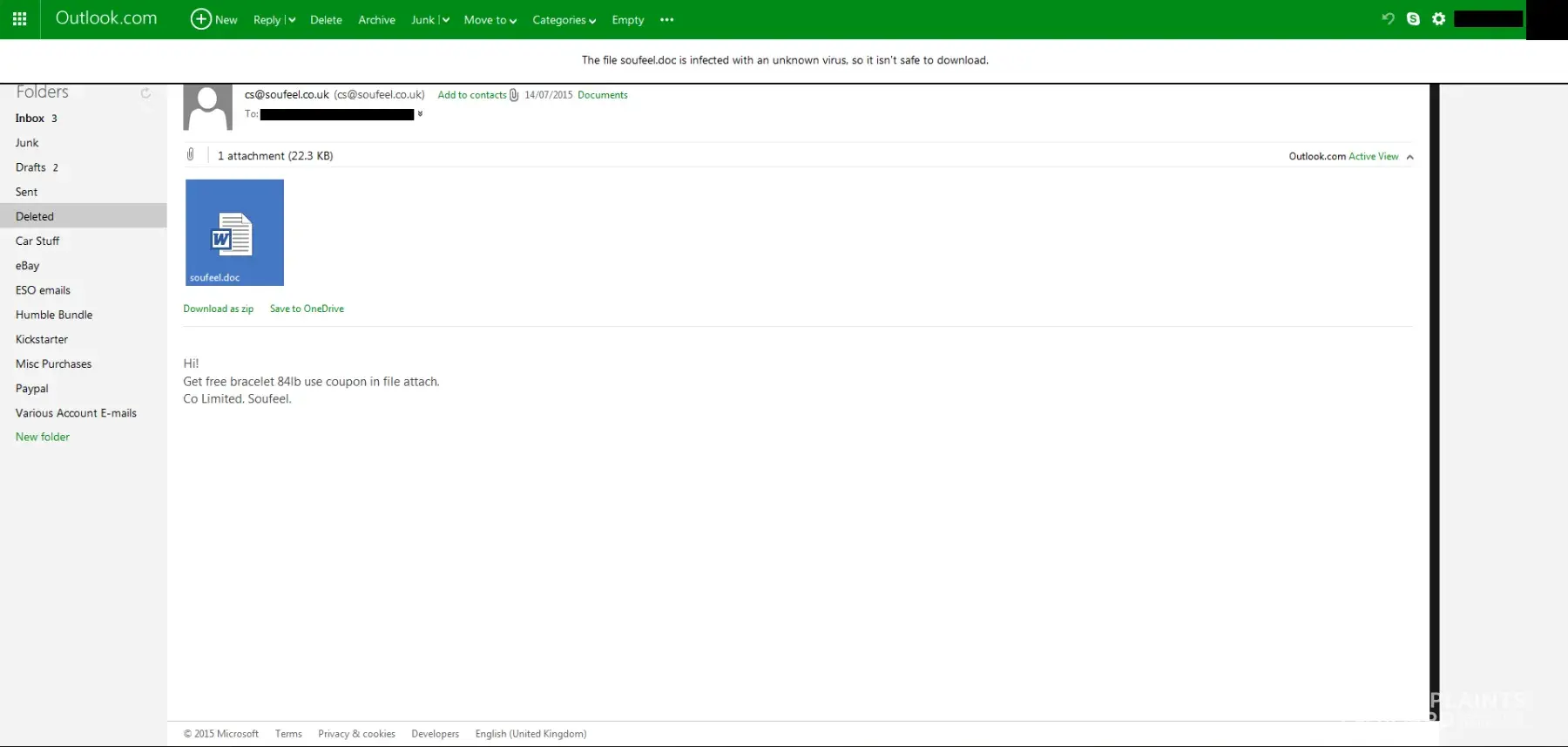The image size is (1568, 747).
Task: Select the Inbox folder
Action: point(30,119)
